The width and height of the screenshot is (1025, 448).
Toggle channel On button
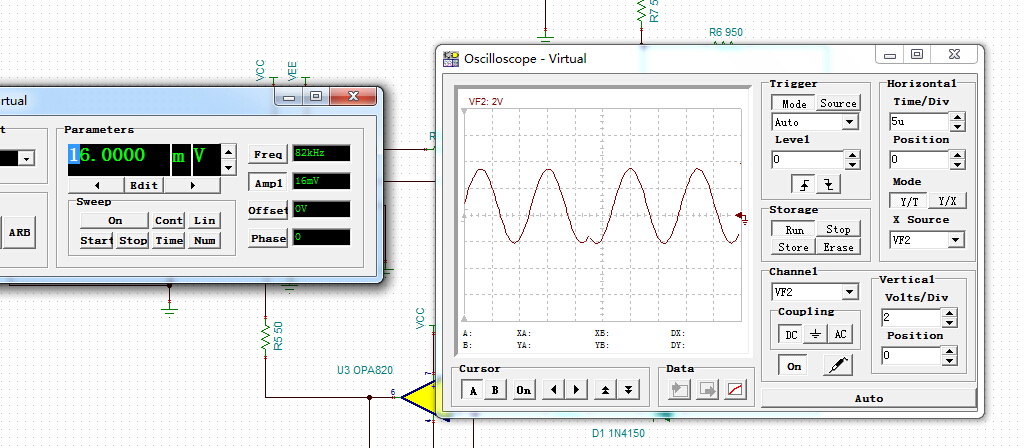pyautogui.click(x=794, y=366)
